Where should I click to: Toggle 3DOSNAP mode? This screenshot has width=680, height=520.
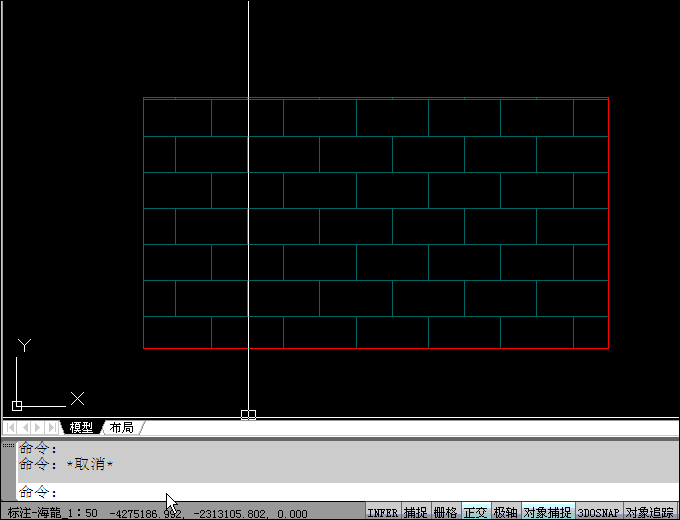click(x=599, y=512)
